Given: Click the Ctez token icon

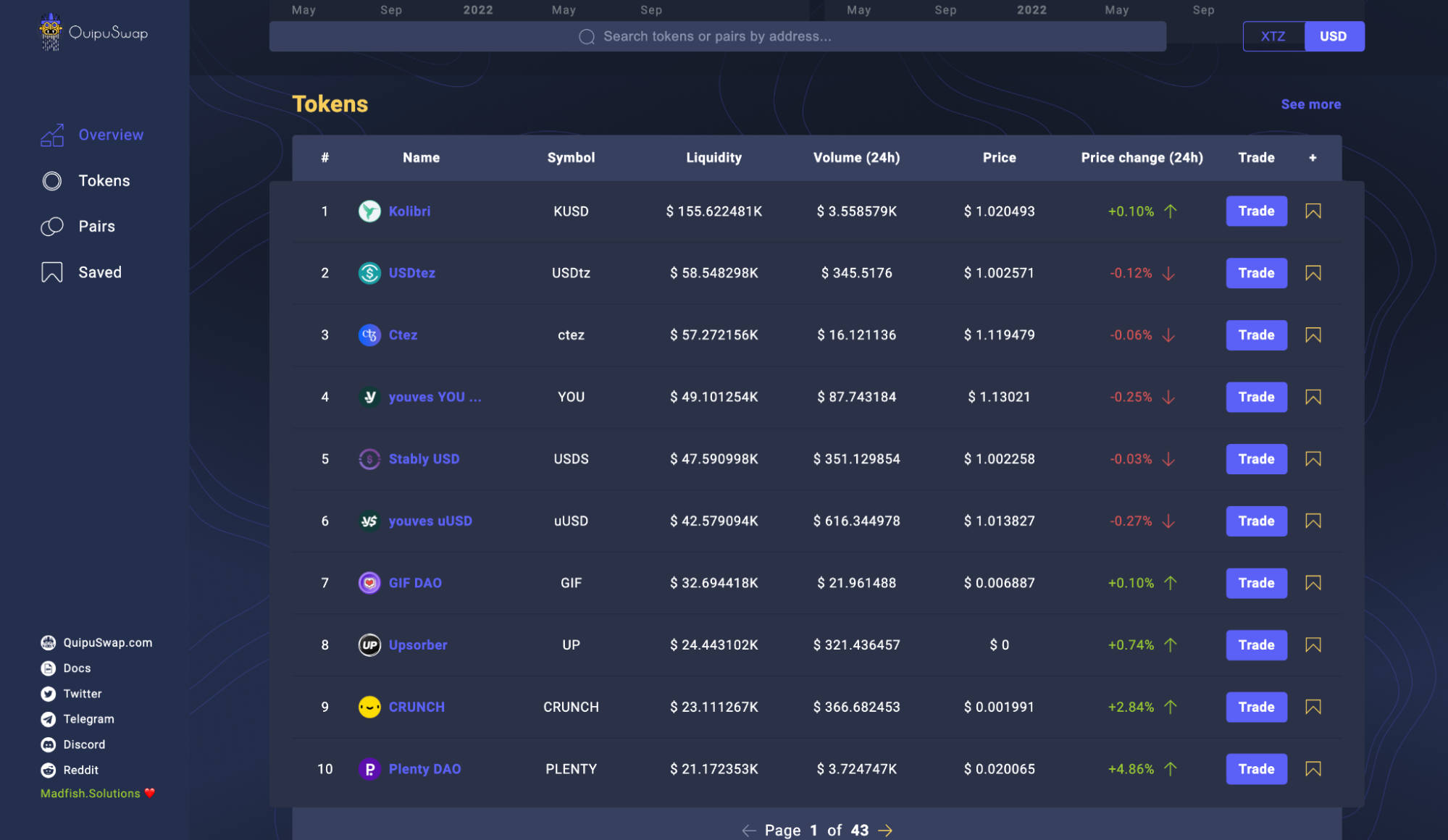Looking at the screenshot, I should click(x=369, y=335).
